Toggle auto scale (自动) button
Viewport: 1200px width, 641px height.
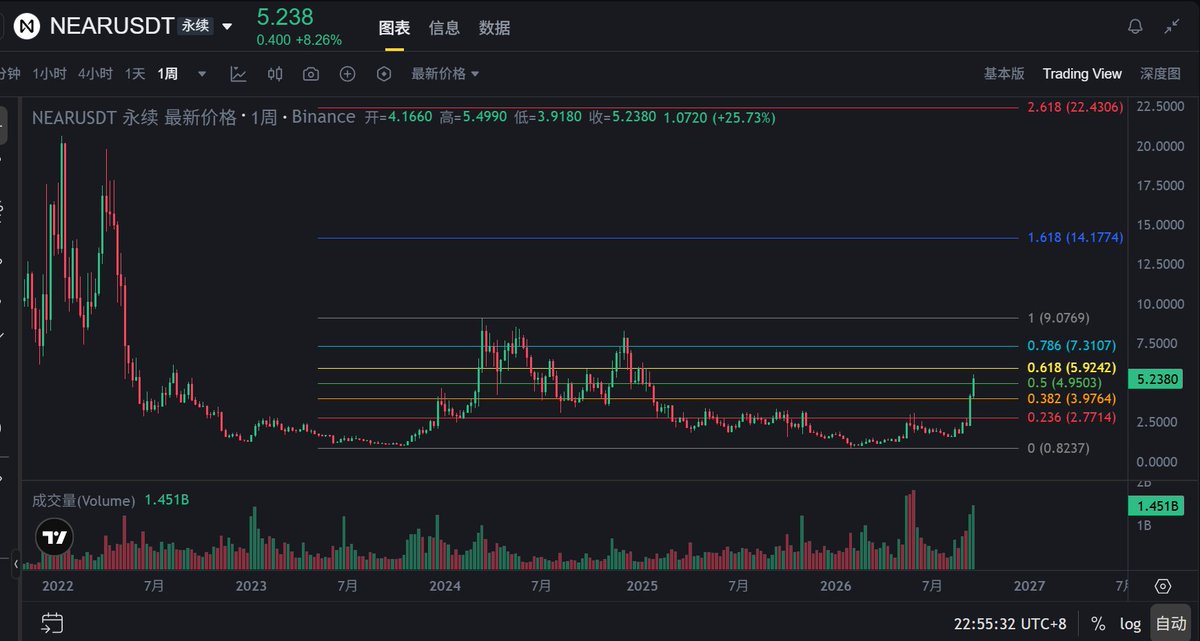(1170, 623)
